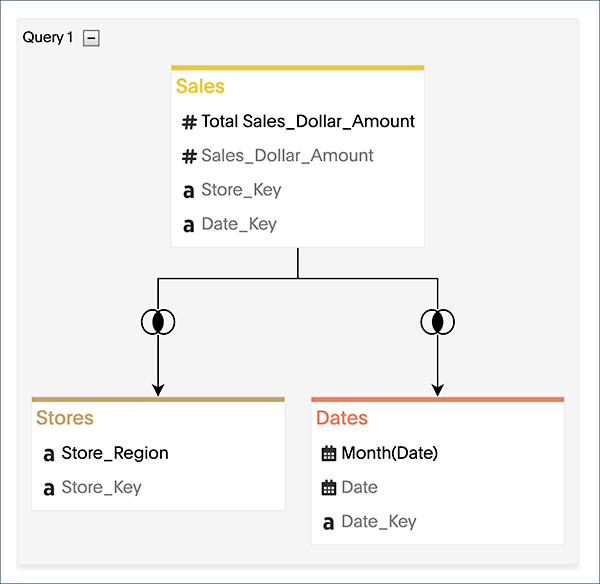Select the Date_Key field in Sales table

pos(239,224)
